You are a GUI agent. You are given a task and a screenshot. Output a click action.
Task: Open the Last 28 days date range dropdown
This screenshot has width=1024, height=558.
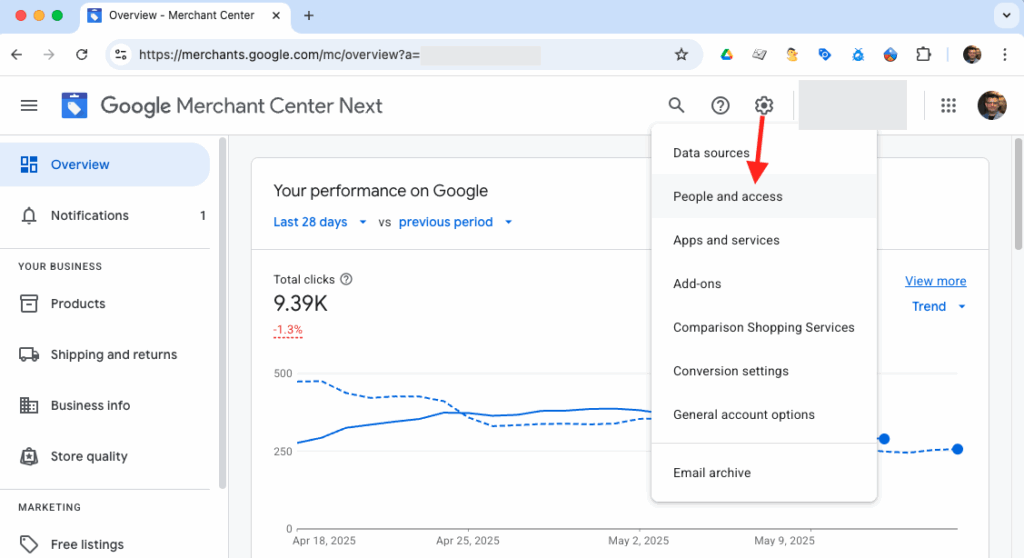tap(319, 222)
